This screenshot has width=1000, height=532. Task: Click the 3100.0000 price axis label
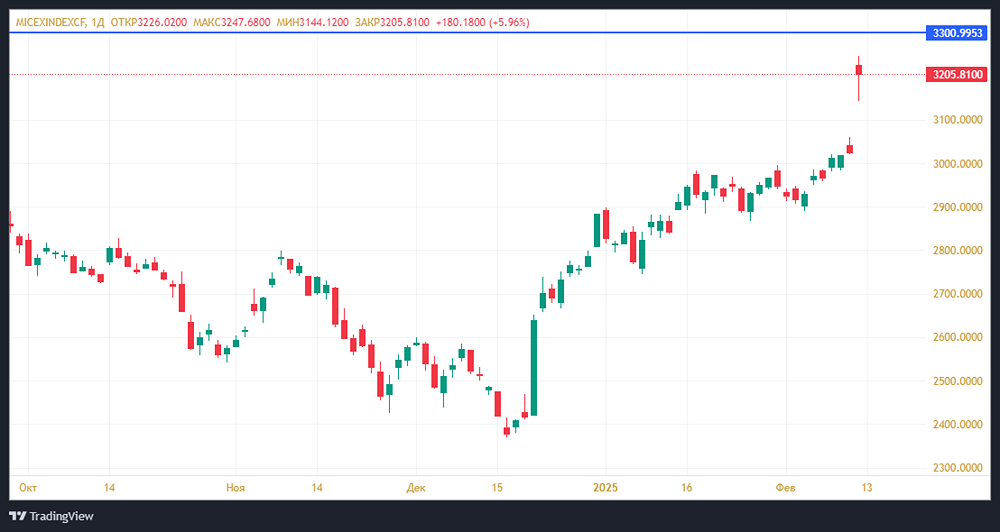(x=957, y=120)
